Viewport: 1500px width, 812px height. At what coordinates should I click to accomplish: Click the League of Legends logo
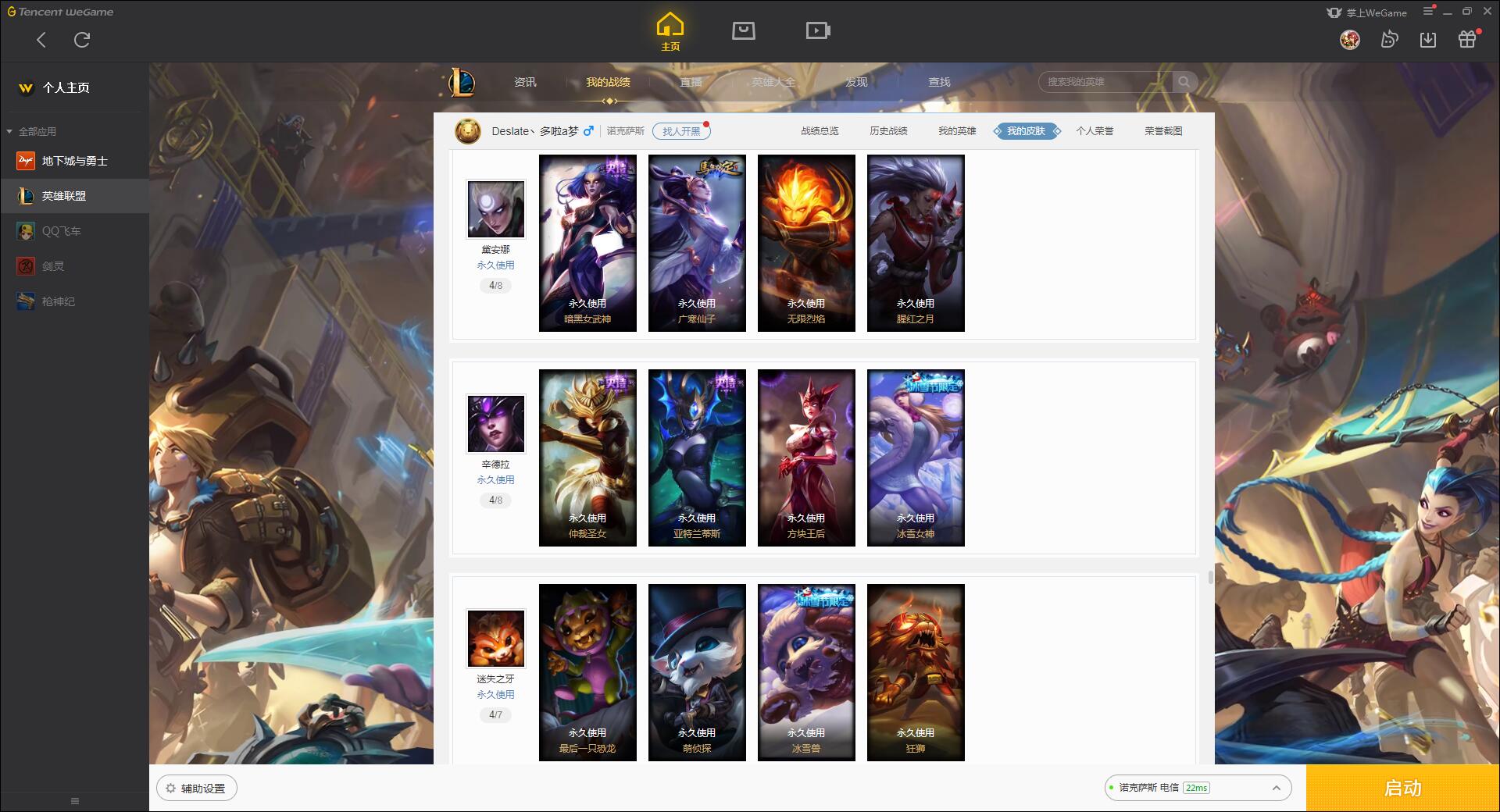point(462,82)
